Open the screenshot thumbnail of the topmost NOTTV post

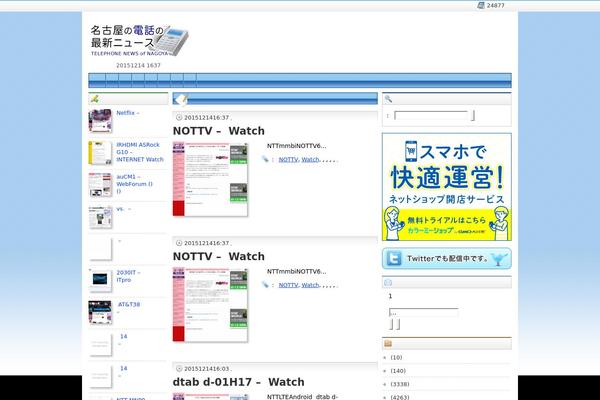coord(210,180)
